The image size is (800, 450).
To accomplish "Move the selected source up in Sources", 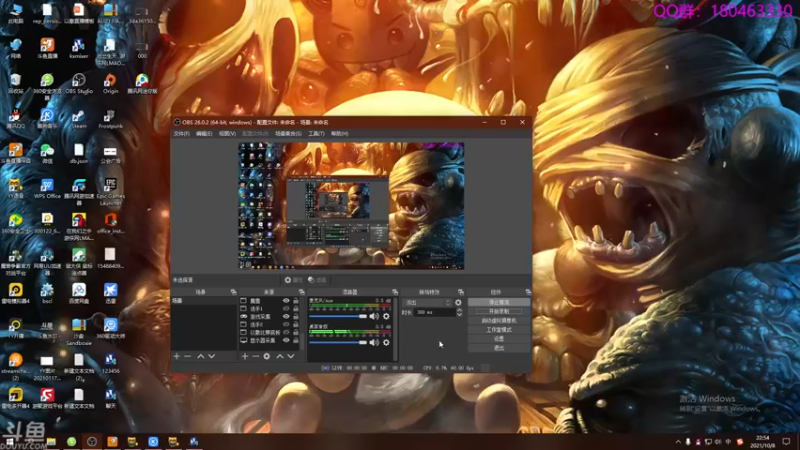I will pyautogui.click(x=280, y=356).
